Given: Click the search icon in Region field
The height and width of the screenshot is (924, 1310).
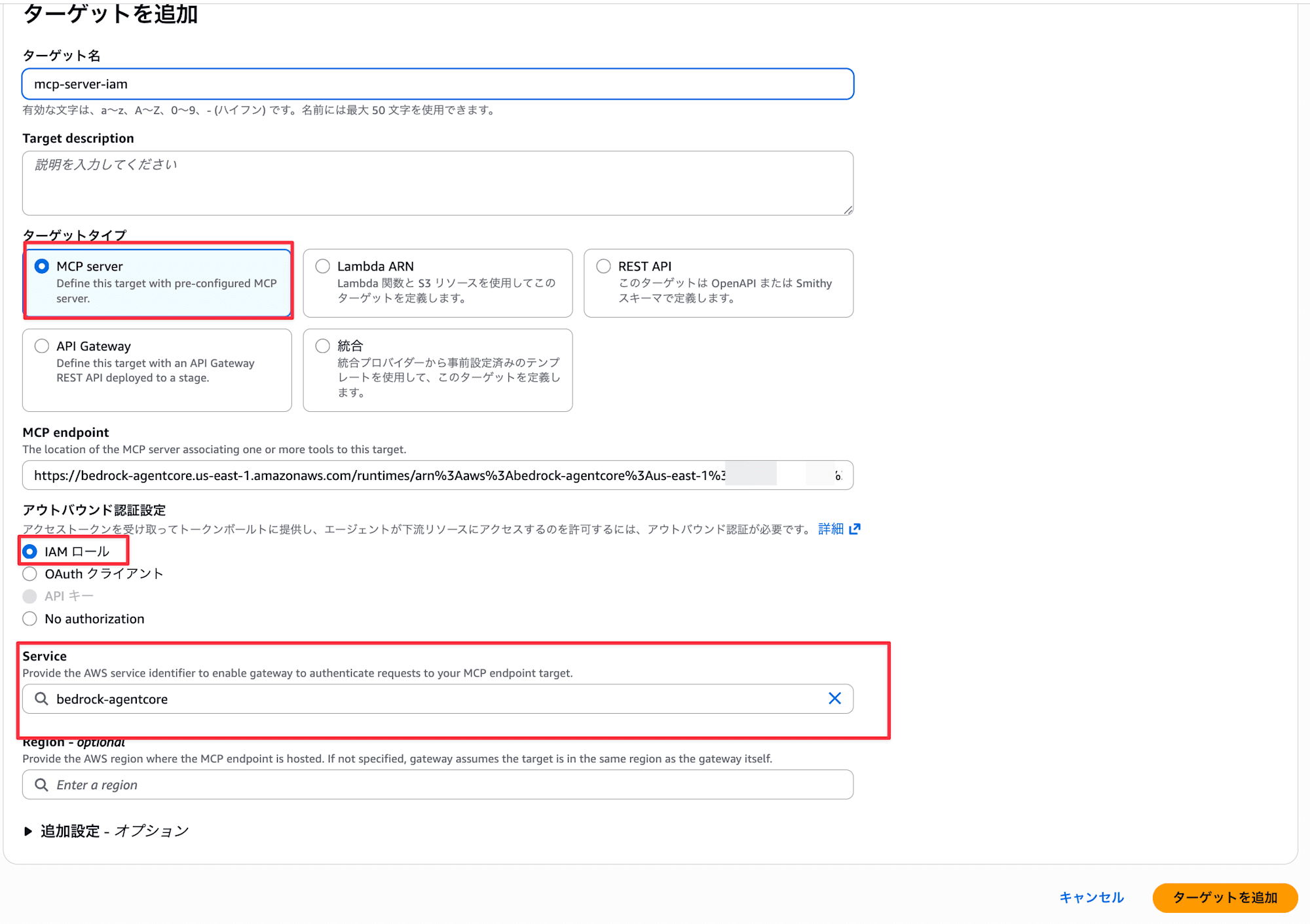Looking at the screenshot, I should click(41, 785).
